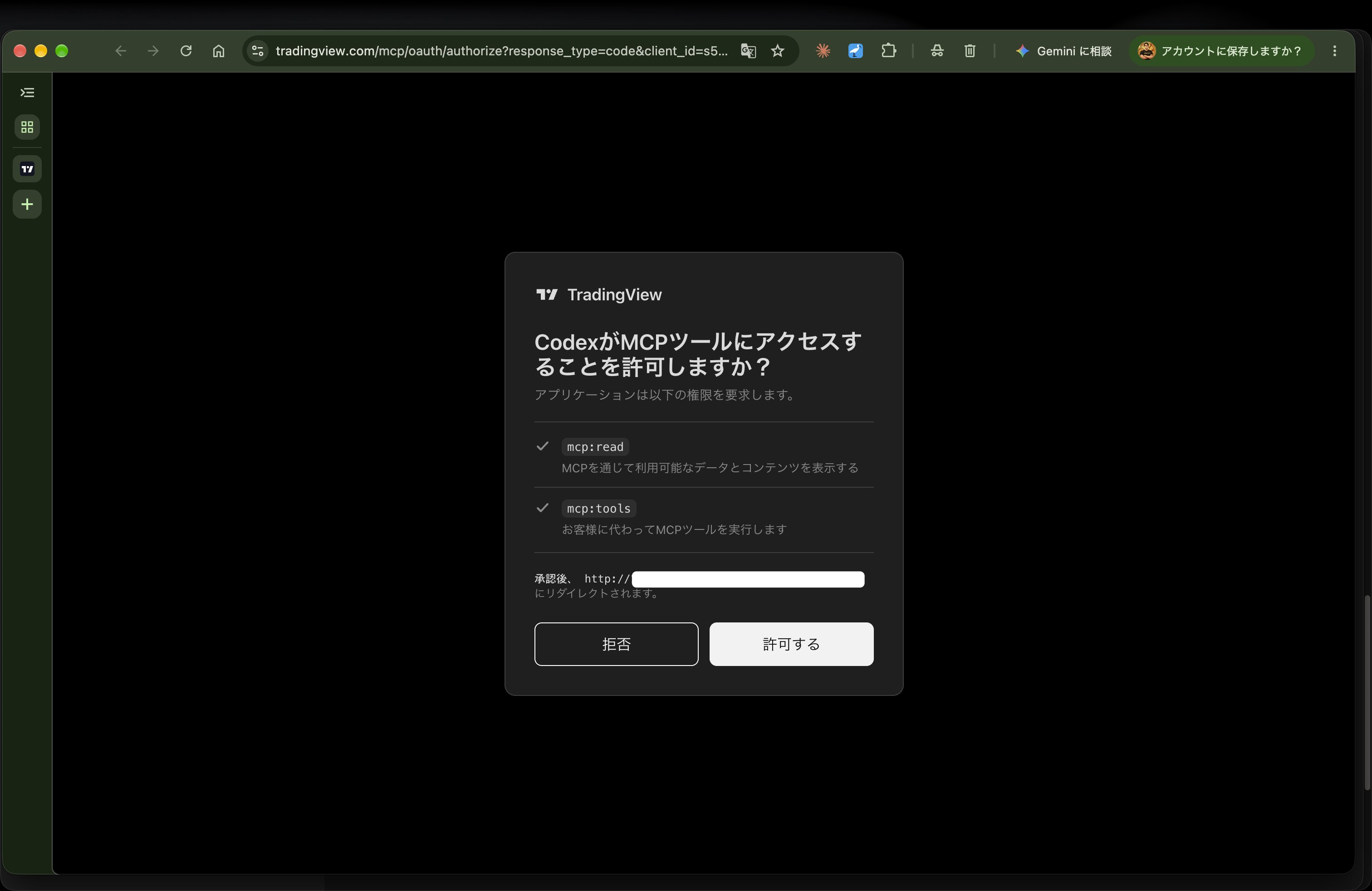1372x891 pixels.
Task: Click the incognito-style extension icon
Action: click(x=937, y=51)
